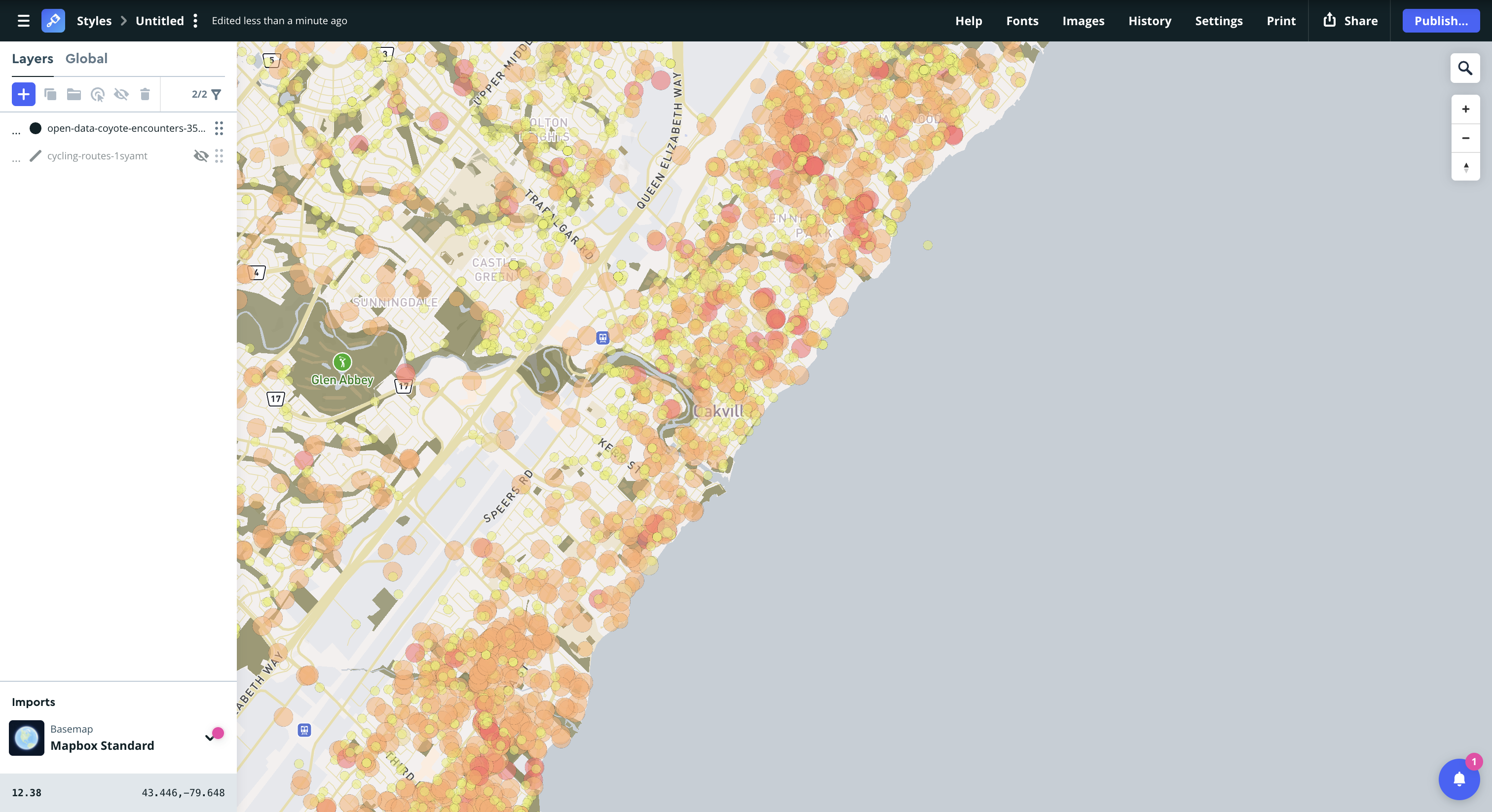This screenshot has height=812, width=1492.
Task: Open the hamburger navigation menu
Action: click(x=23, y=20)
